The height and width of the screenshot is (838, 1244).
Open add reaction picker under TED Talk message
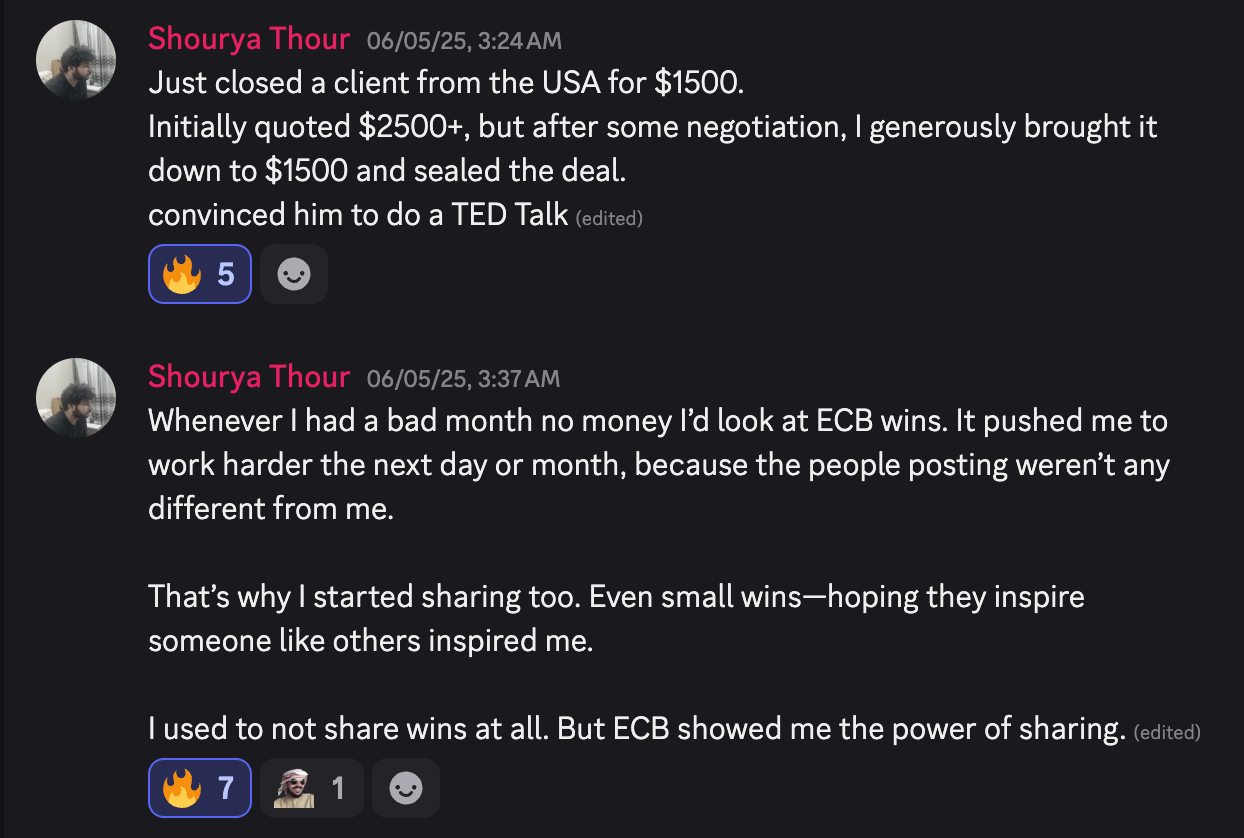294,274
